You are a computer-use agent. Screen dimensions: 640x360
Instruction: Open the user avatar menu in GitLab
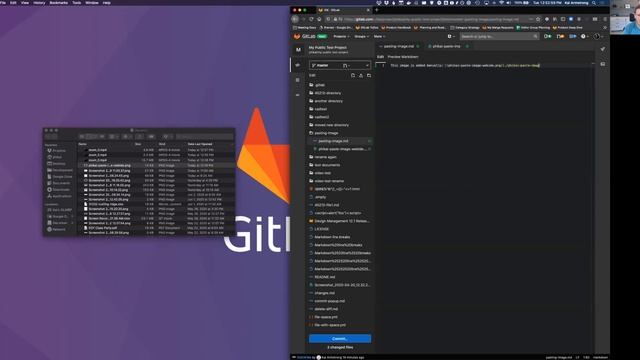coord(598,36)
